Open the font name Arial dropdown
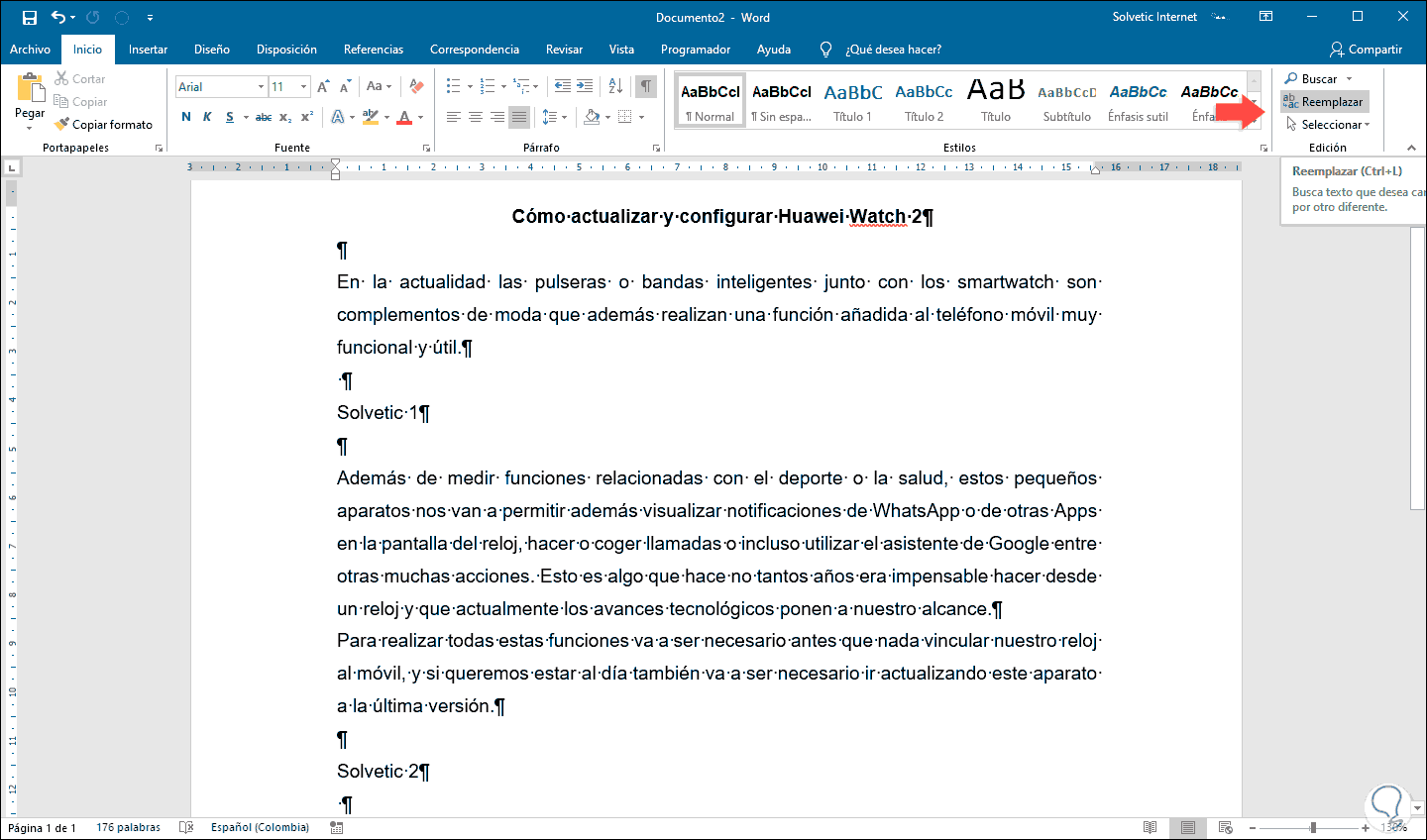 [x=261, y=87]
